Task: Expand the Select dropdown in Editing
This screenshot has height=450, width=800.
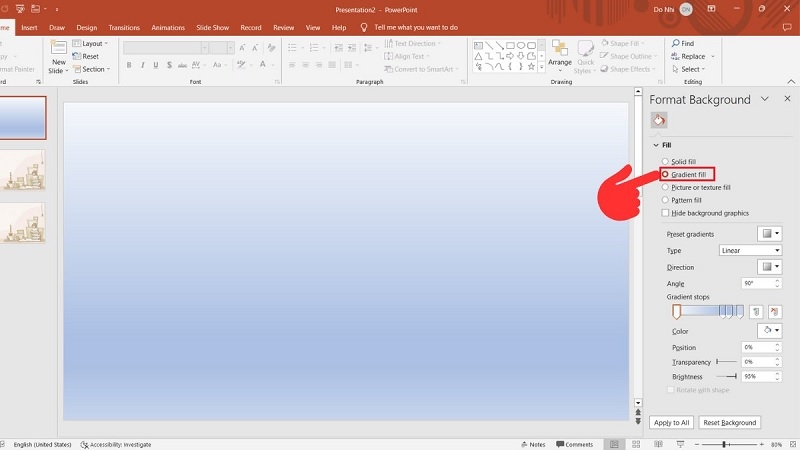Action: (688, 69)
